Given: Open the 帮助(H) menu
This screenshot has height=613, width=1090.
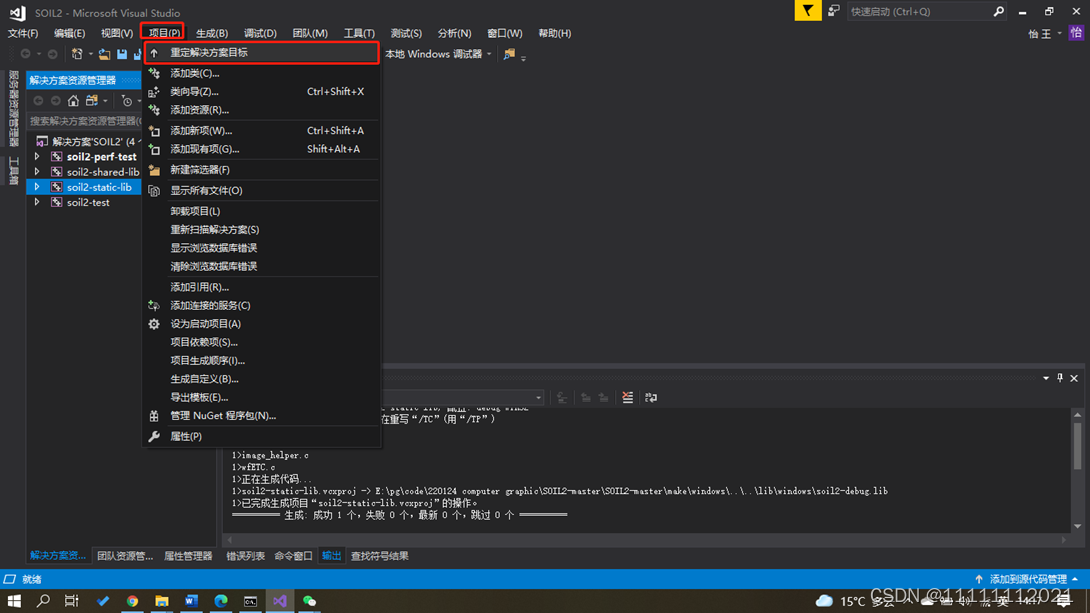Looking at the screenshot, I should (554, 32).
